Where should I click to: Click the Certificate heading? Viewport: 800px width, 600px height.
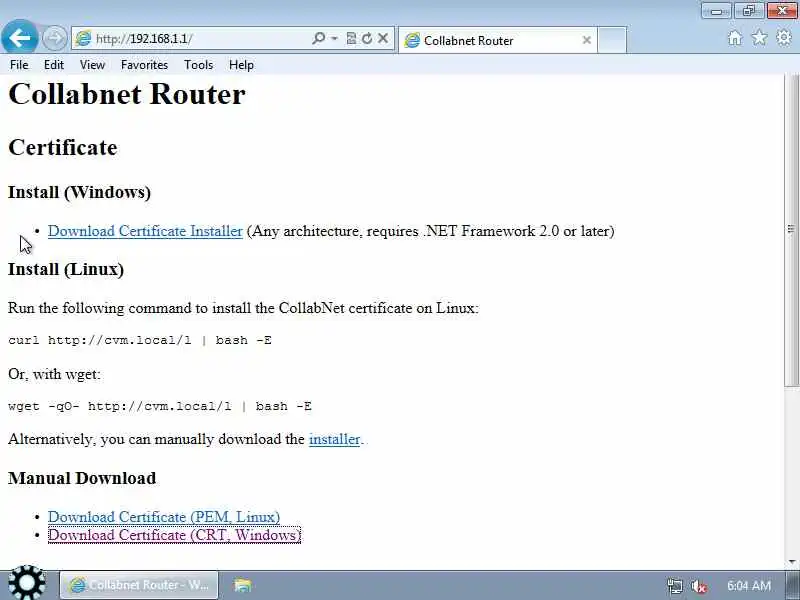click(63, 147)
